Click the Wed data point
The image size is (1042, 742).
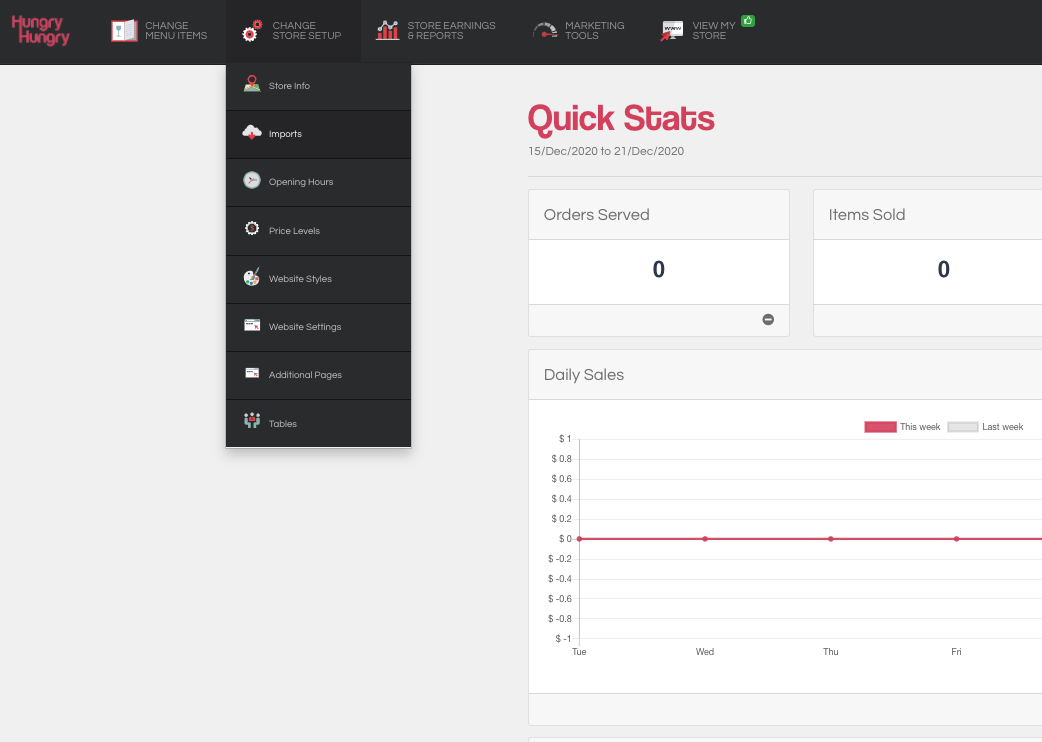(705, 539)
